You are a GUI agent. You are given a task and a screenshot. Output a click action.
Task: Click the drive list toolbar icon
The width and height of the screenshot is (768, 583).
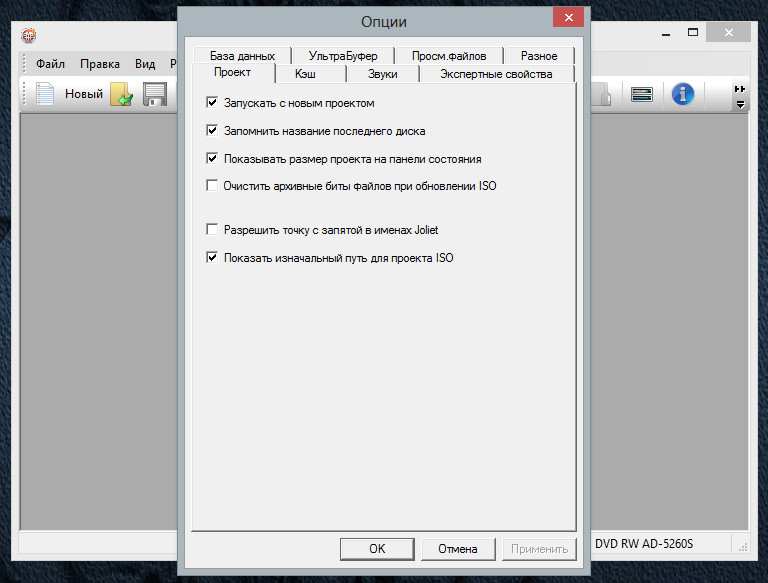tap(641, 94)
